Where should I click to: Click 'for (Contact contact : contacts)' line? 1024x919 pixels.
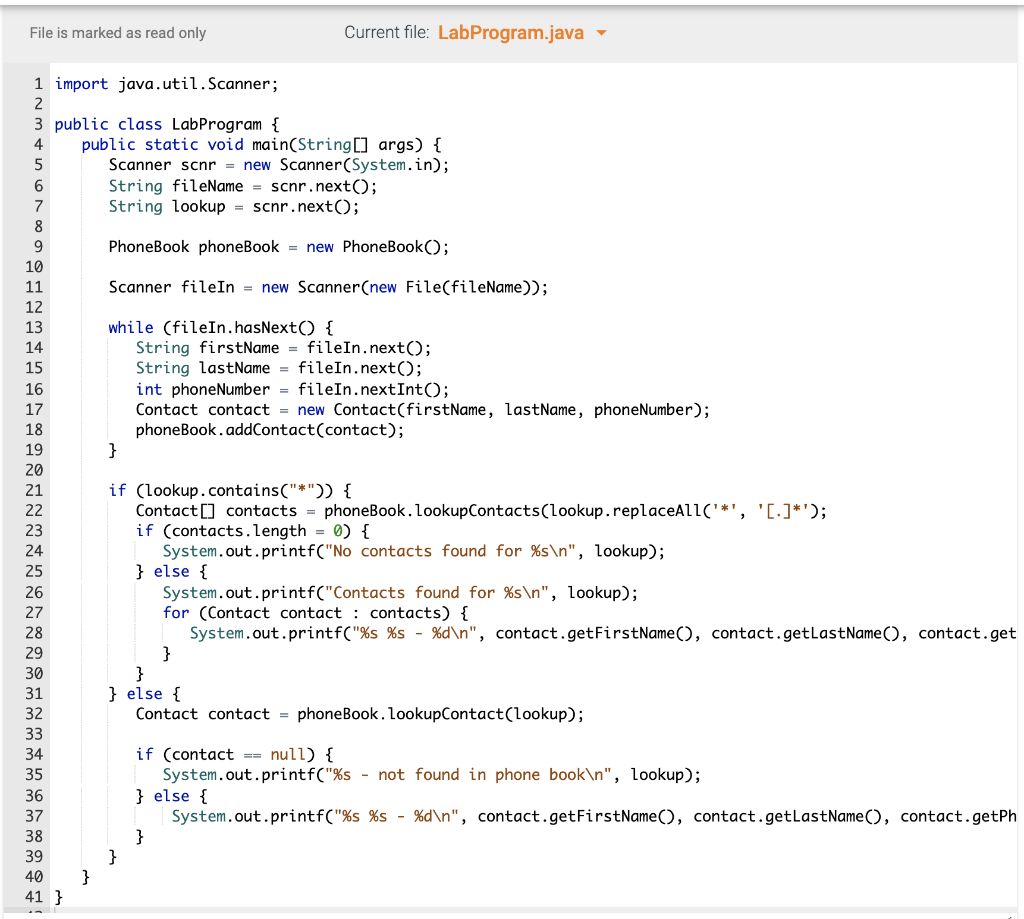click(315, 613)
